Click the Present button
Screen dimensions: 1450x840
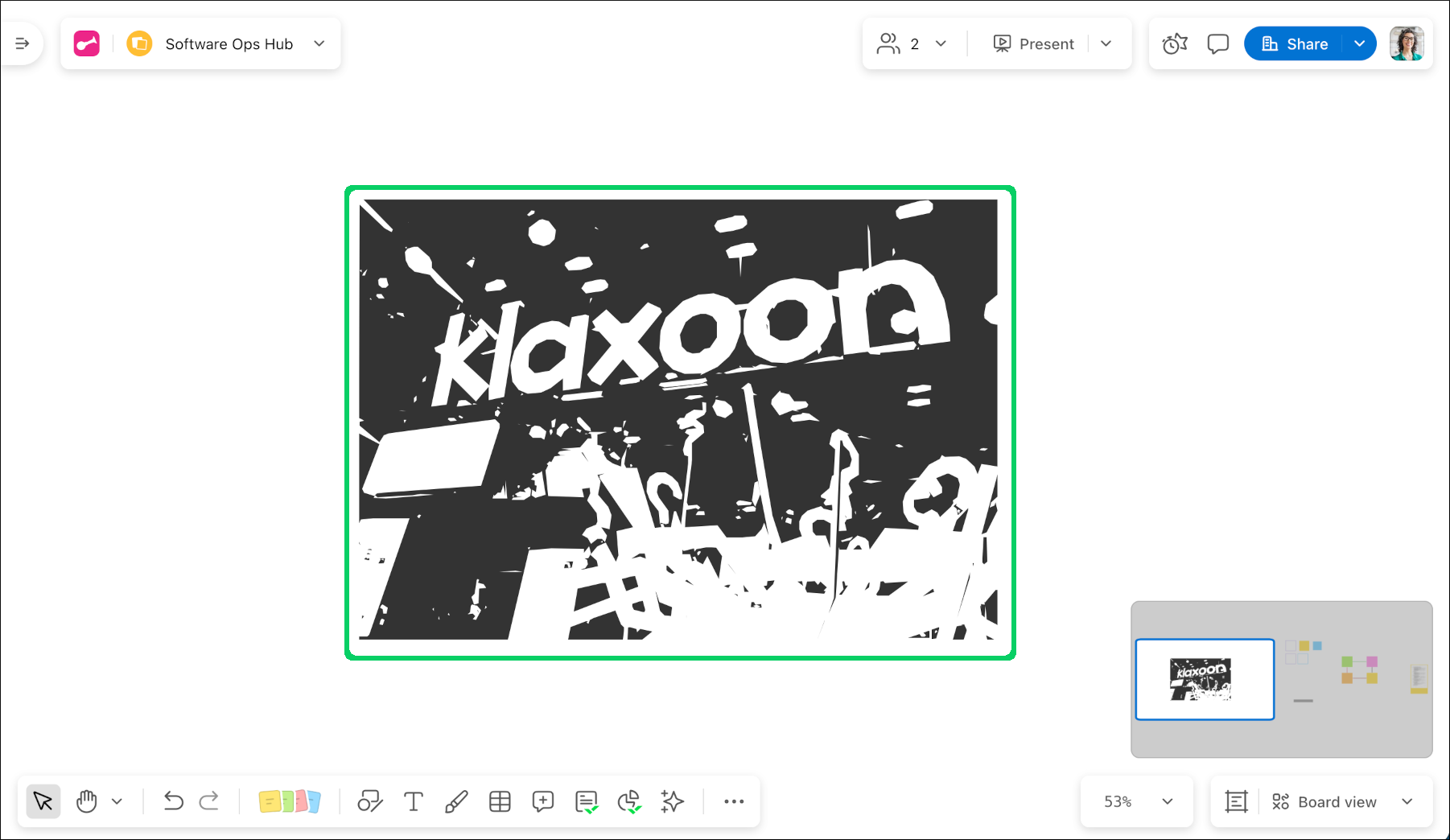(x=1034, y=43)
